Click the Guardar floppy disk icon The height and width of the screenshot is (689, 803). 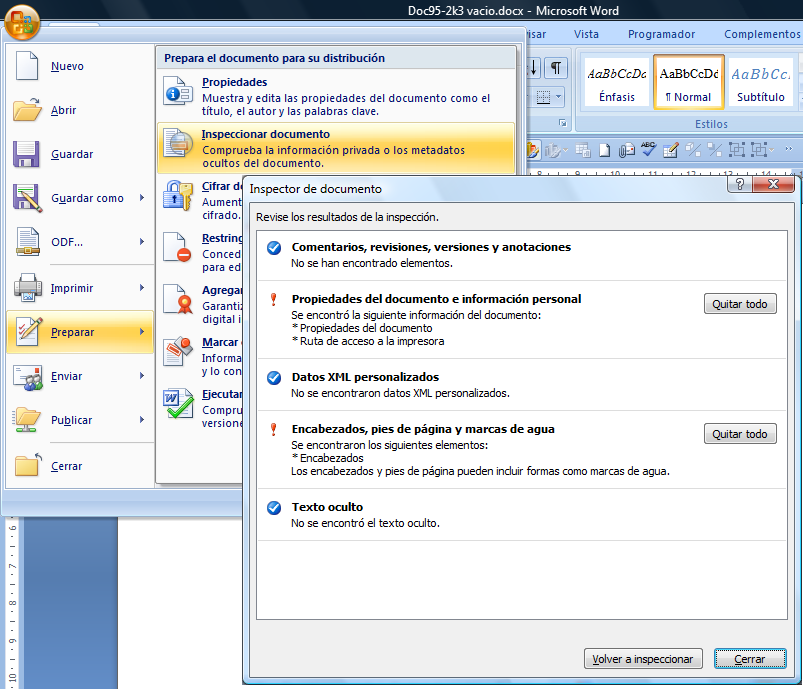point(26,154)
